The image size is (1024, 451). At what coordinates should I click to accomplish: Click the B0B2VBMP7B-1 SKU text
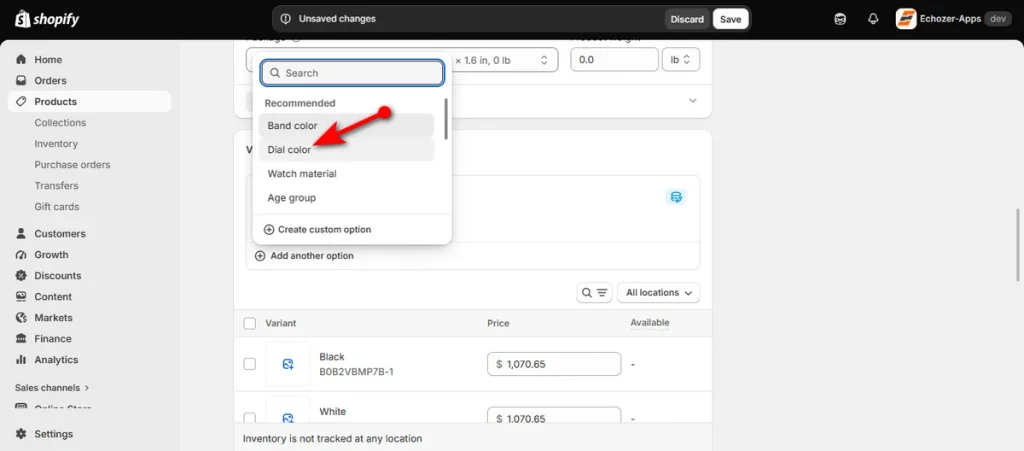click(357, 372)
